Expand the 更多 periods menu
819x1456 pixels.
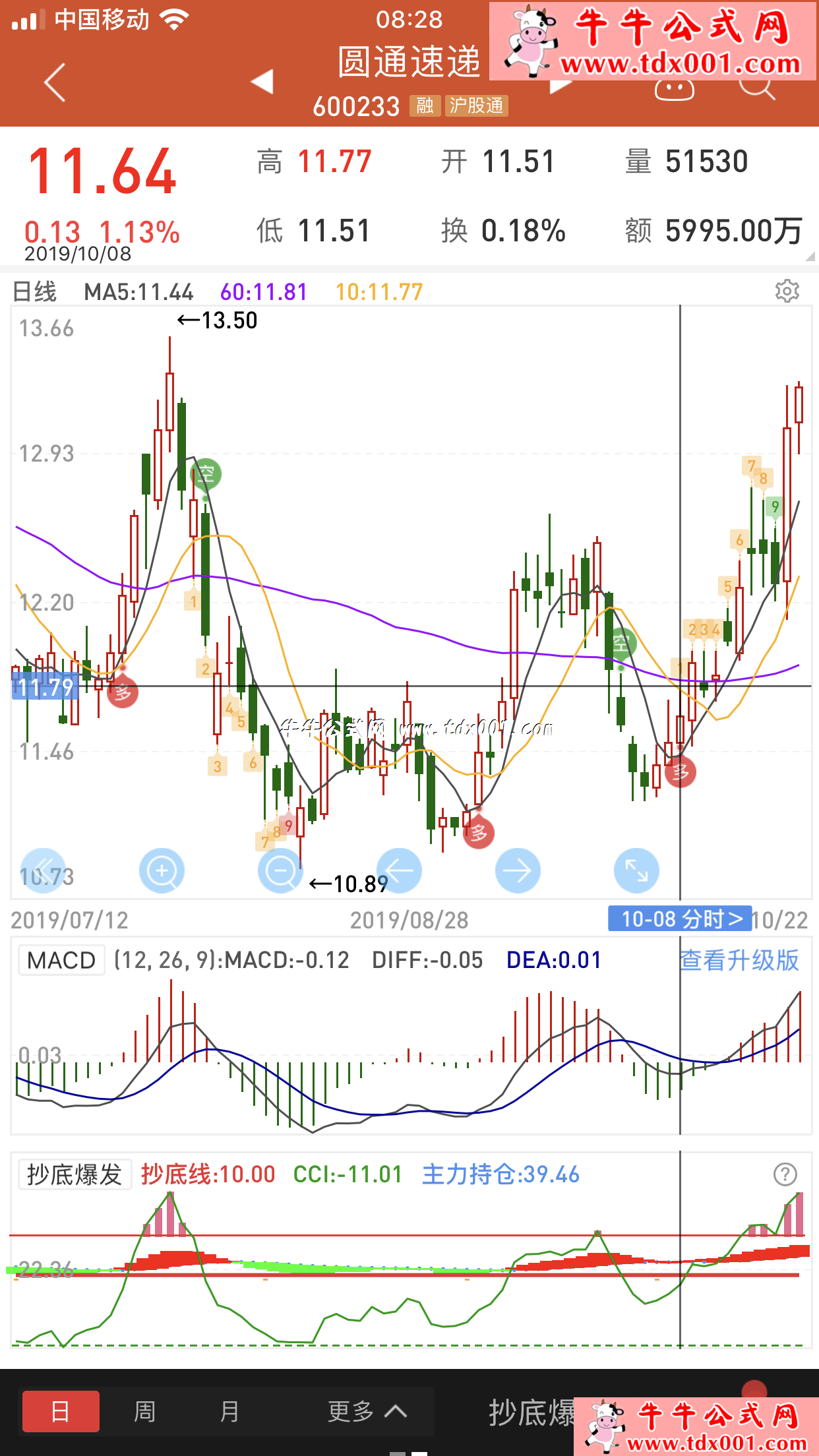[x=367, y=1411]
